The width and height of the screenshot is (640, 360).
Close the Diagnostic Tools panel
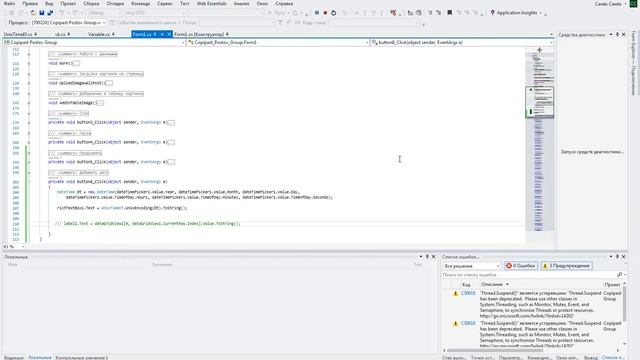point(624,35)
